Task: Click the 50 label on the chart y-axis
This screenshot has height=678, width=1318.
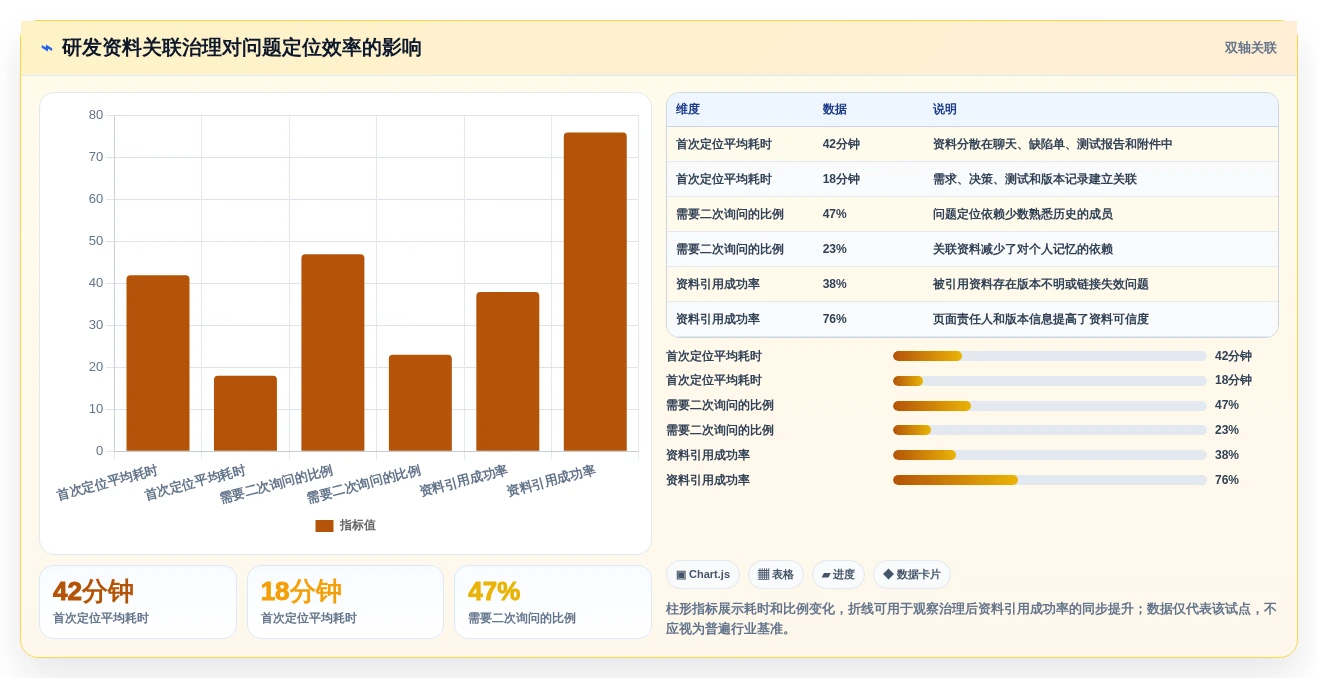Action: [96, 241]
